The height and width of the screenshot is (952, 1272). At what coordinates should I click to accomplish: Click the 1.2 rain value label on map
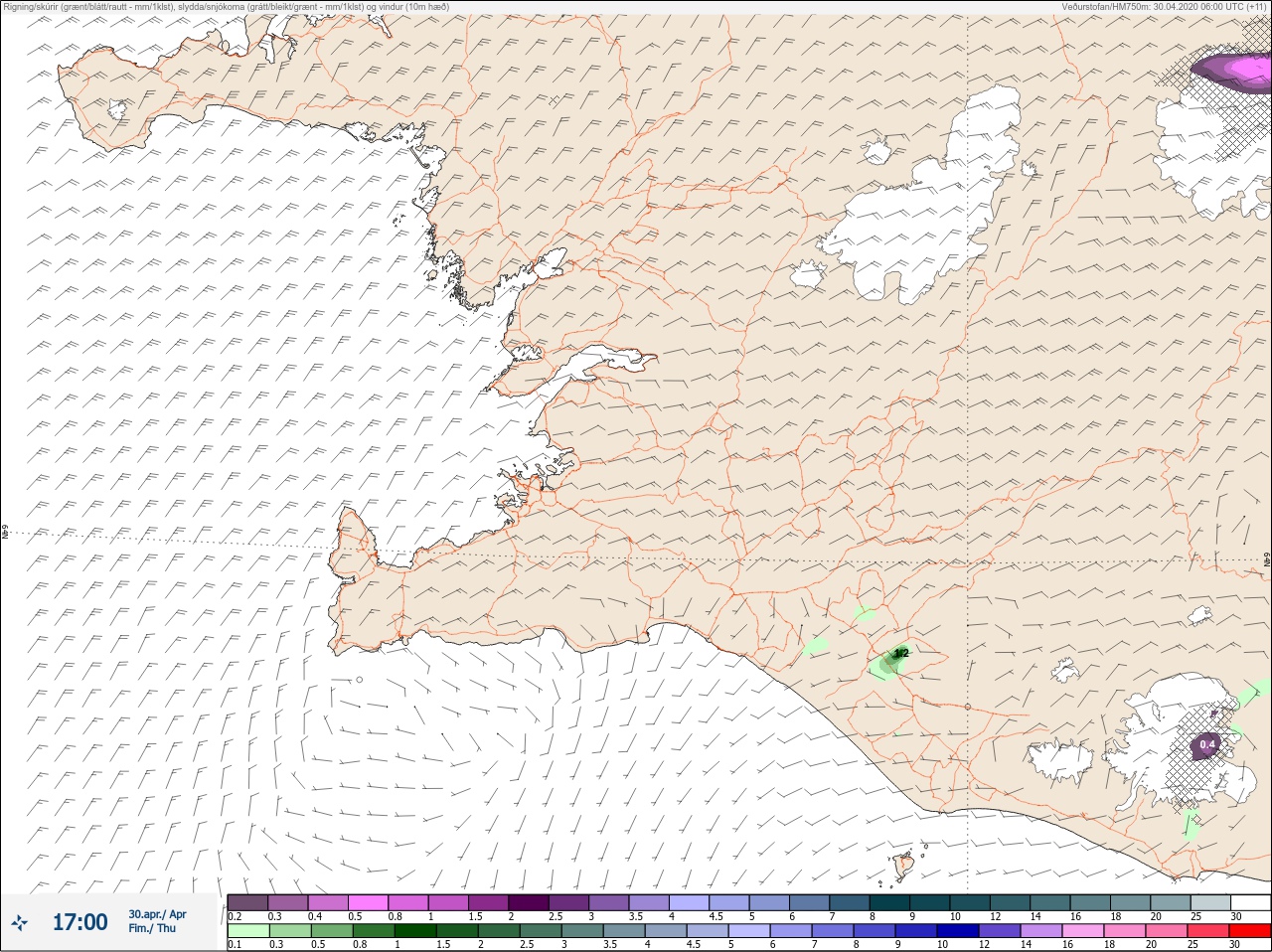[x=901, y=653]
